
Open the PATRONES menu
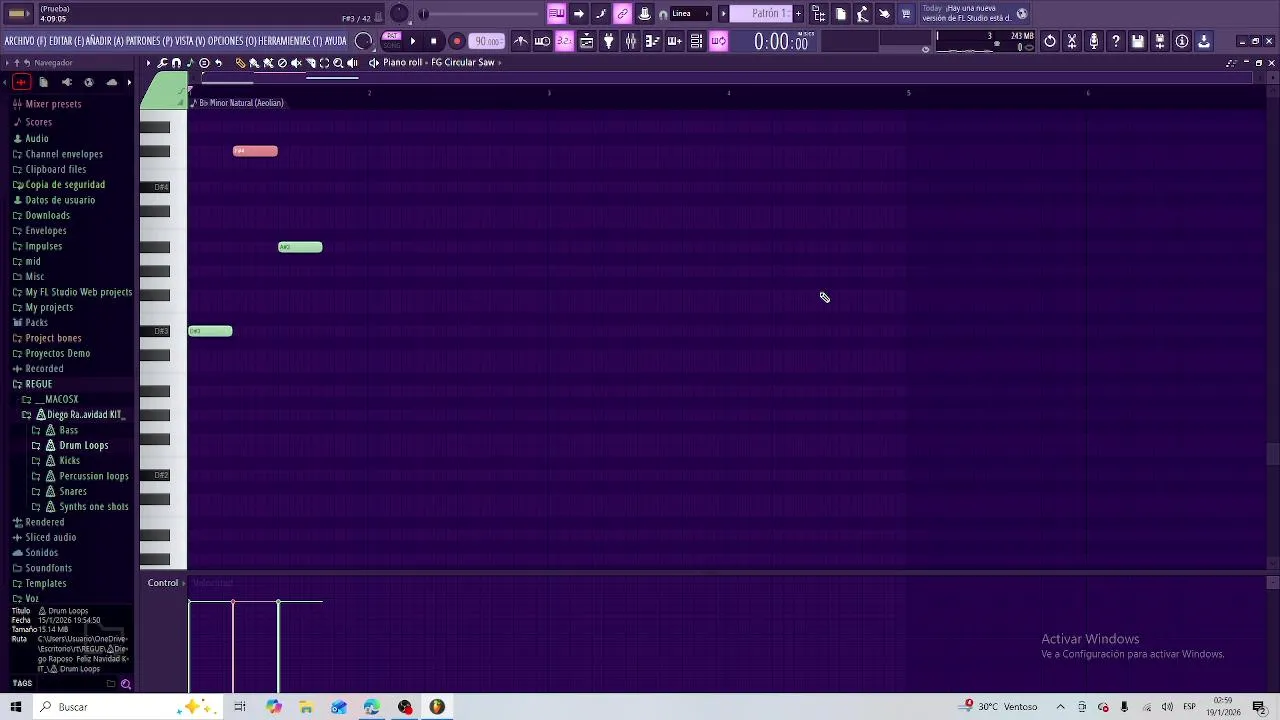point(149,41)
